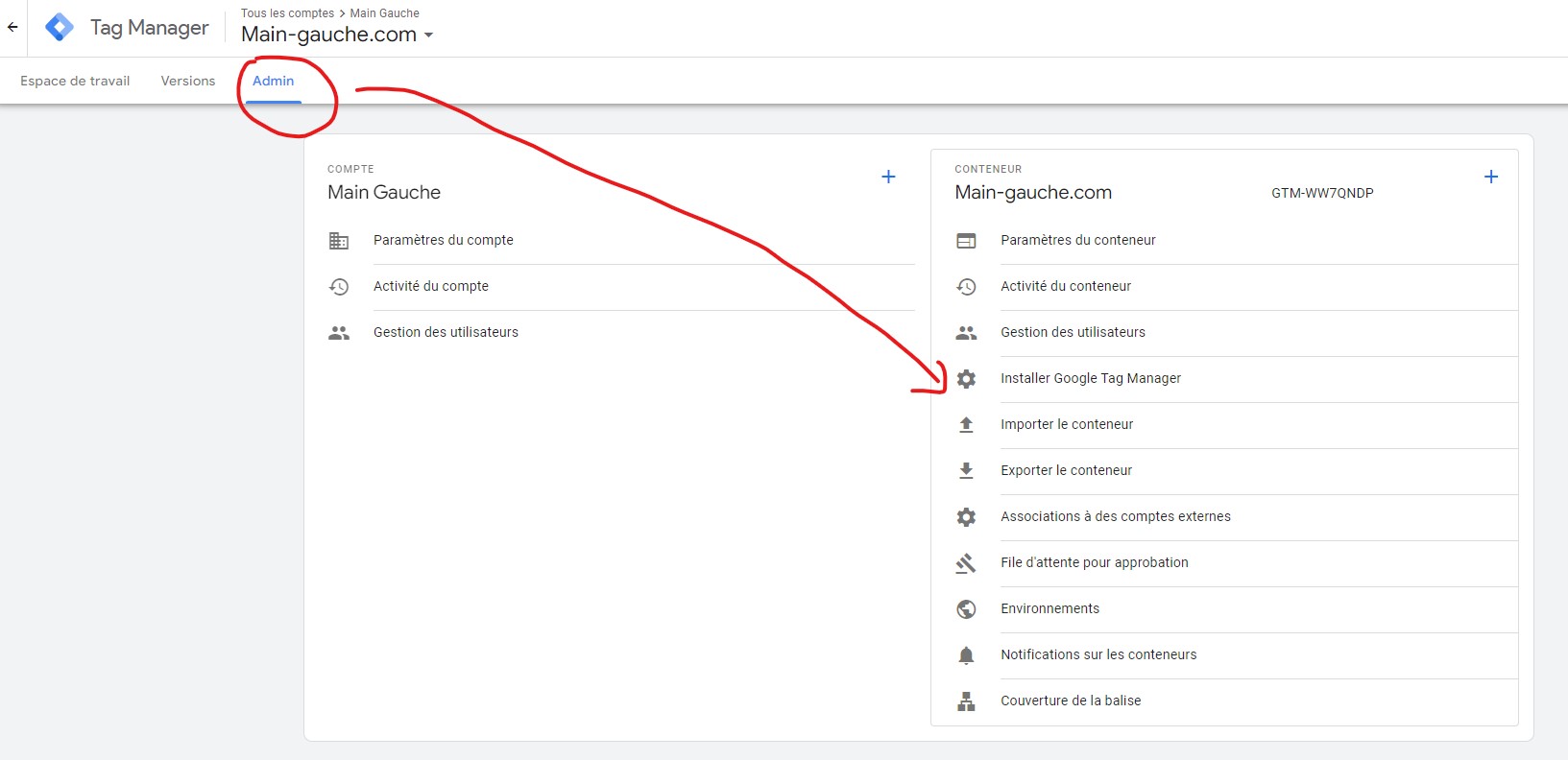Image resolution: width=1568 pixels, height=760 pixels.
Task: Click the Paramètres du conteneur window icon
Action: pos(966,241)
